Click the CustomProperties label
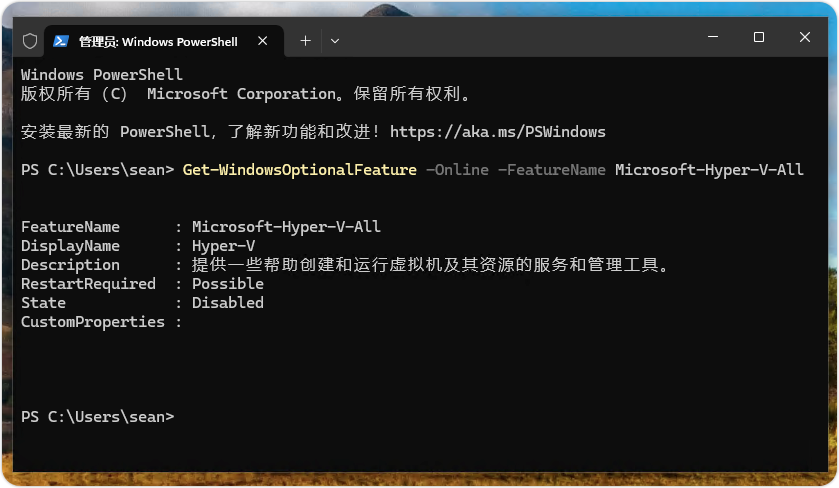Screen dimensions: 839x488 (93, 322)
